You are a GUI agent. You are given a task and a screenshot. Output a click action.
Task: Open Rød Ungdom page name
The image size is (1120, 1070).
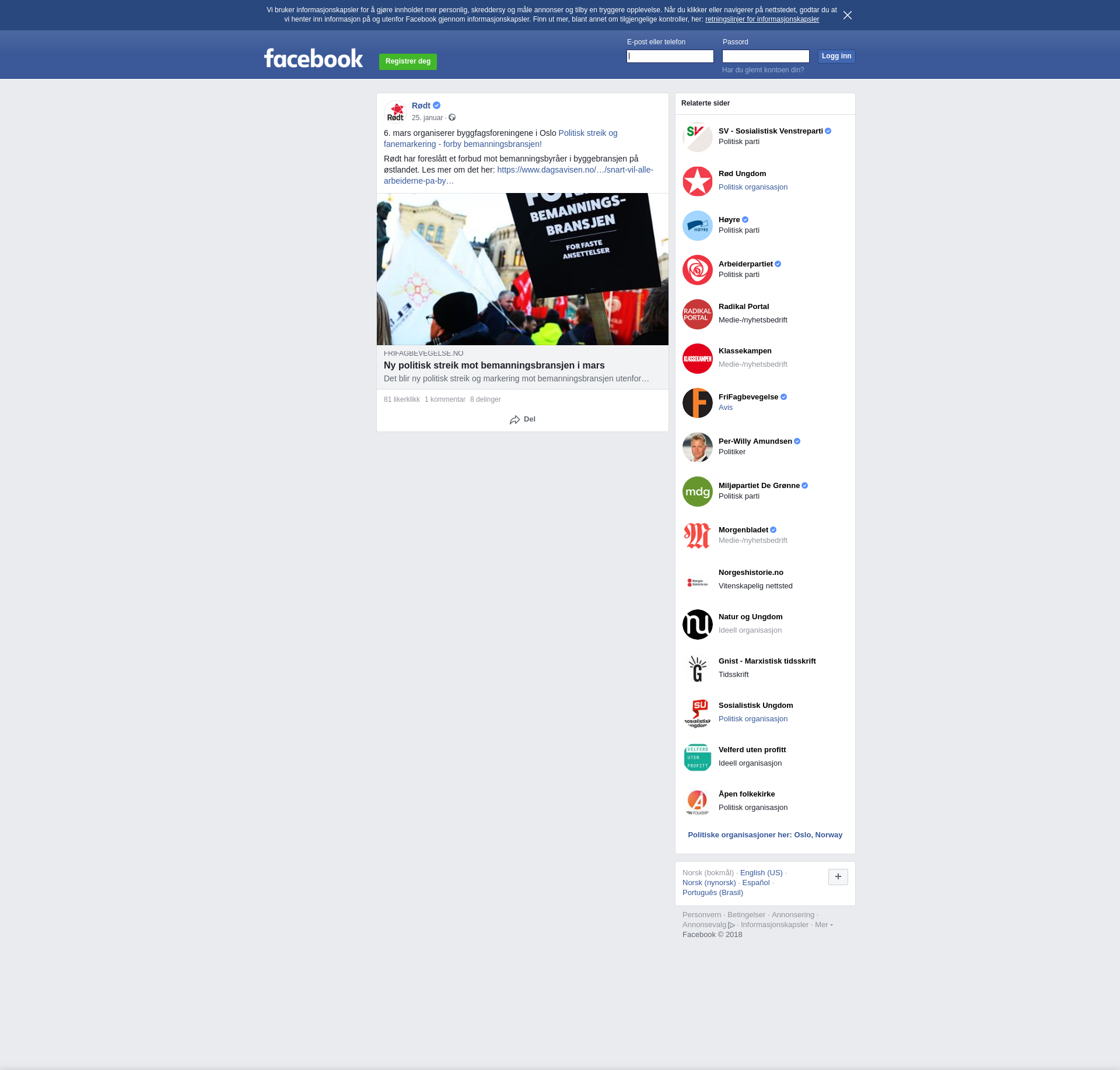(742, 174)
